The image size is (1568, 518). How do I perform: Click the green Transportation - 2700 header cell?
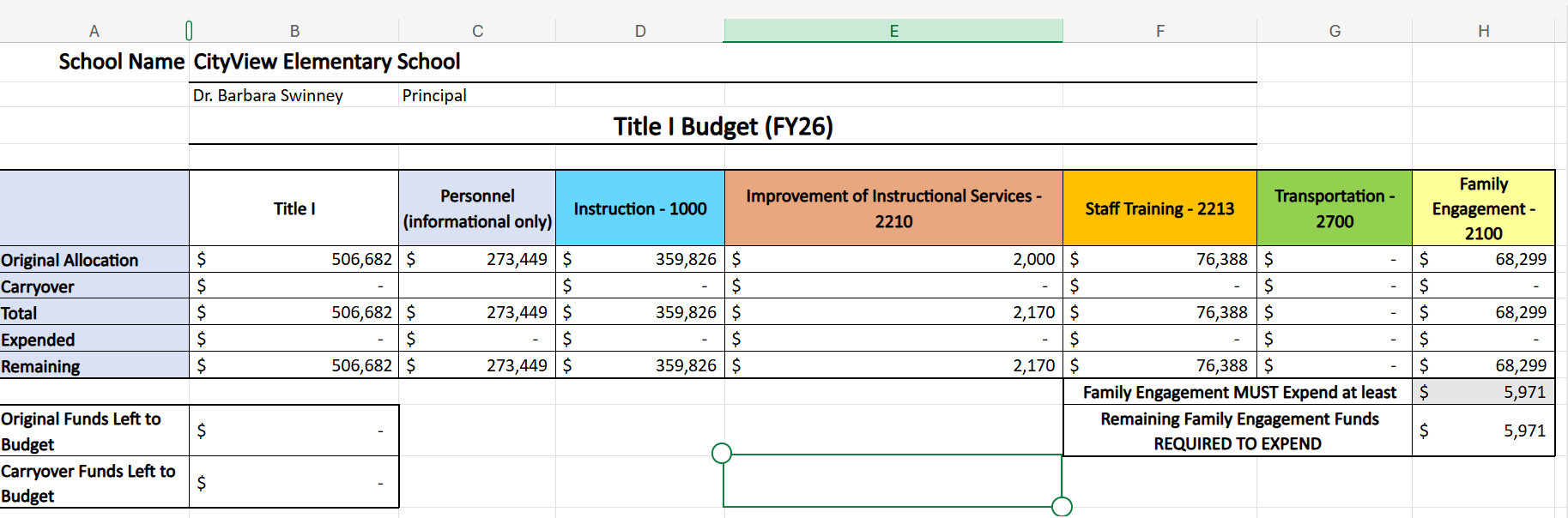(1334, 208)
